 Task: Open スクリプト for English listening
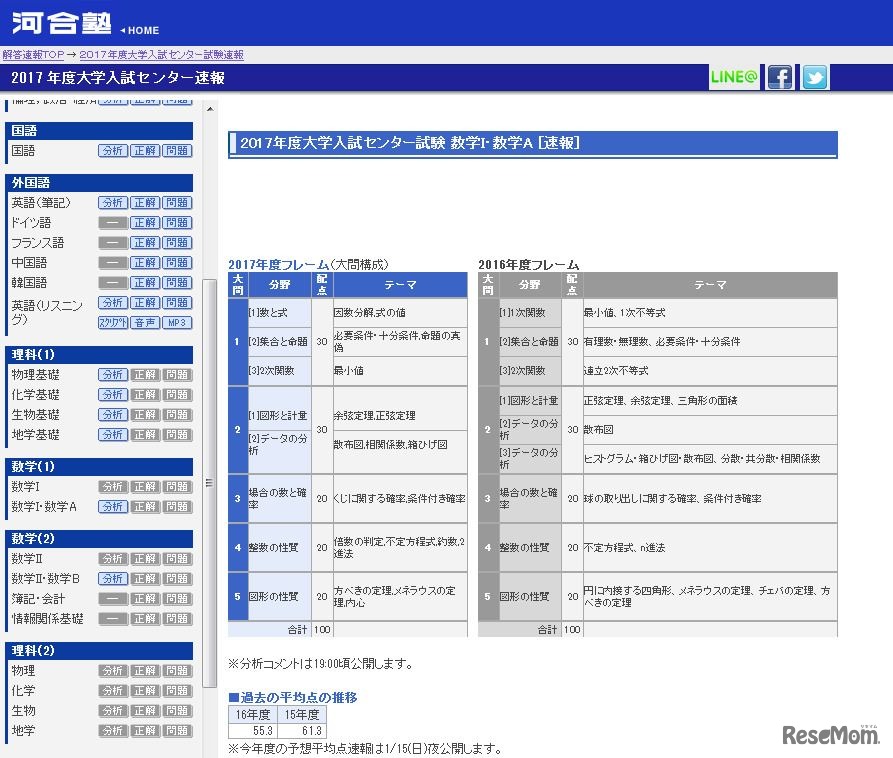coord(112,323)
